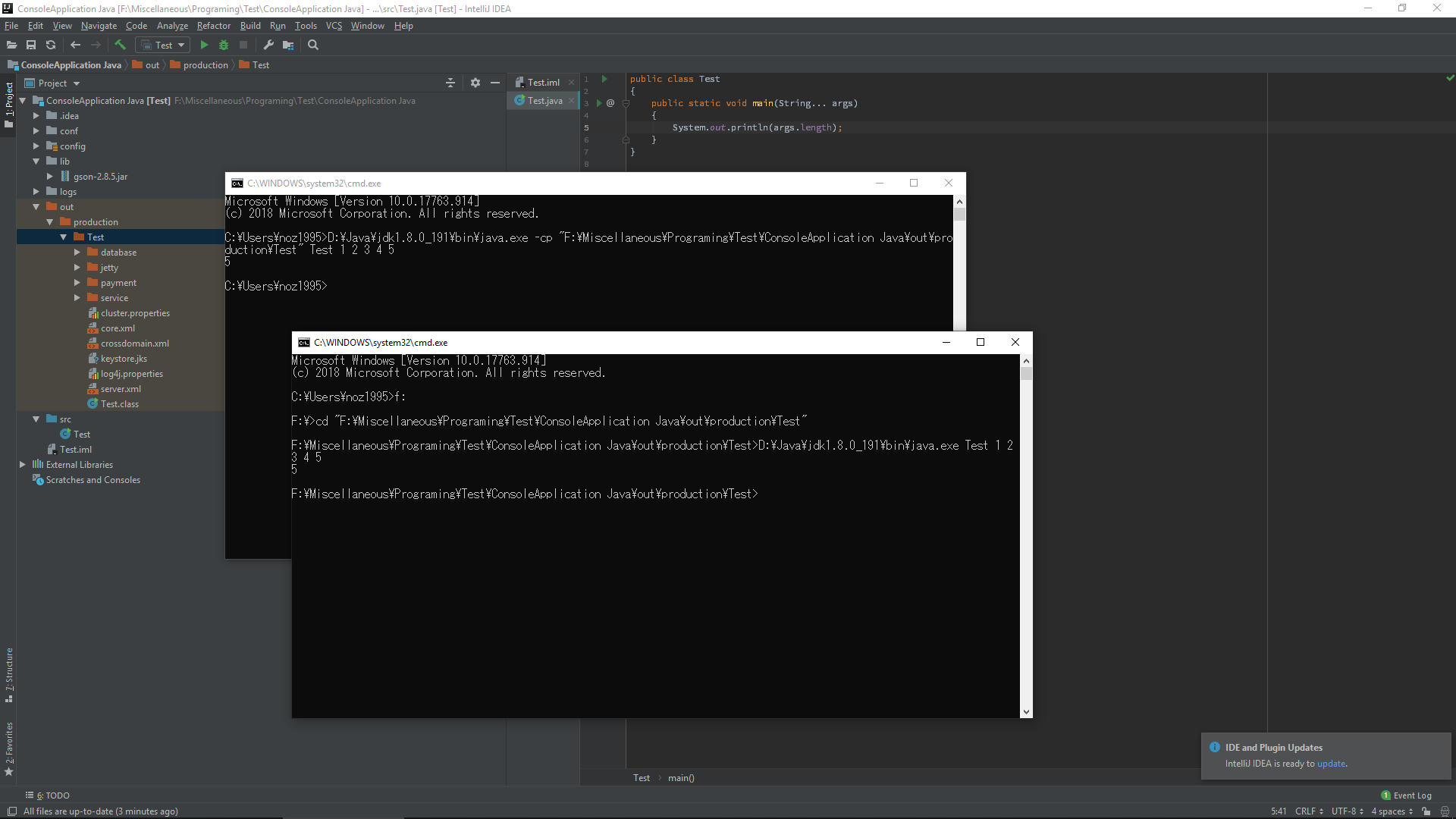The image size is (1456, 819).
Task: Switch to the Test.iml editor tab
Action: tap(543, 83)
